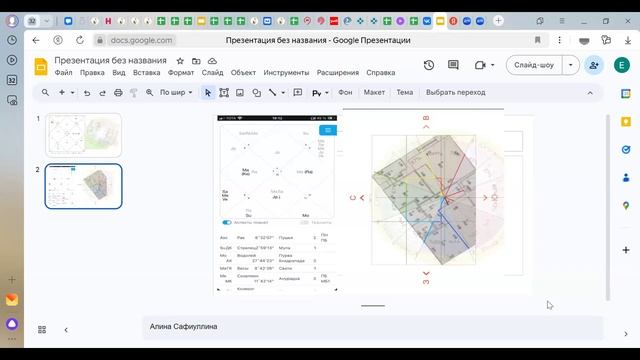Viewport: 640px width, 360px height.
Task: Open the Рч input tools dropdown
Action: click(320, 93)
